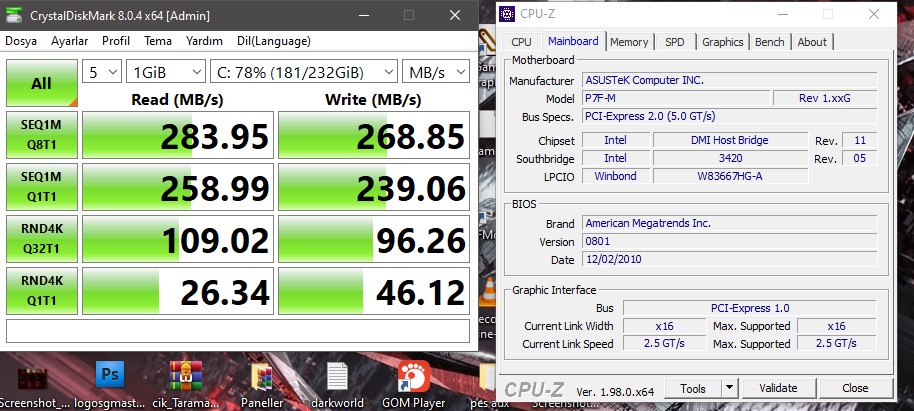Switch to the CPU tab in CPU-Z
The image size is (914, 411).
pyautogui.click(x=521, y=42)
